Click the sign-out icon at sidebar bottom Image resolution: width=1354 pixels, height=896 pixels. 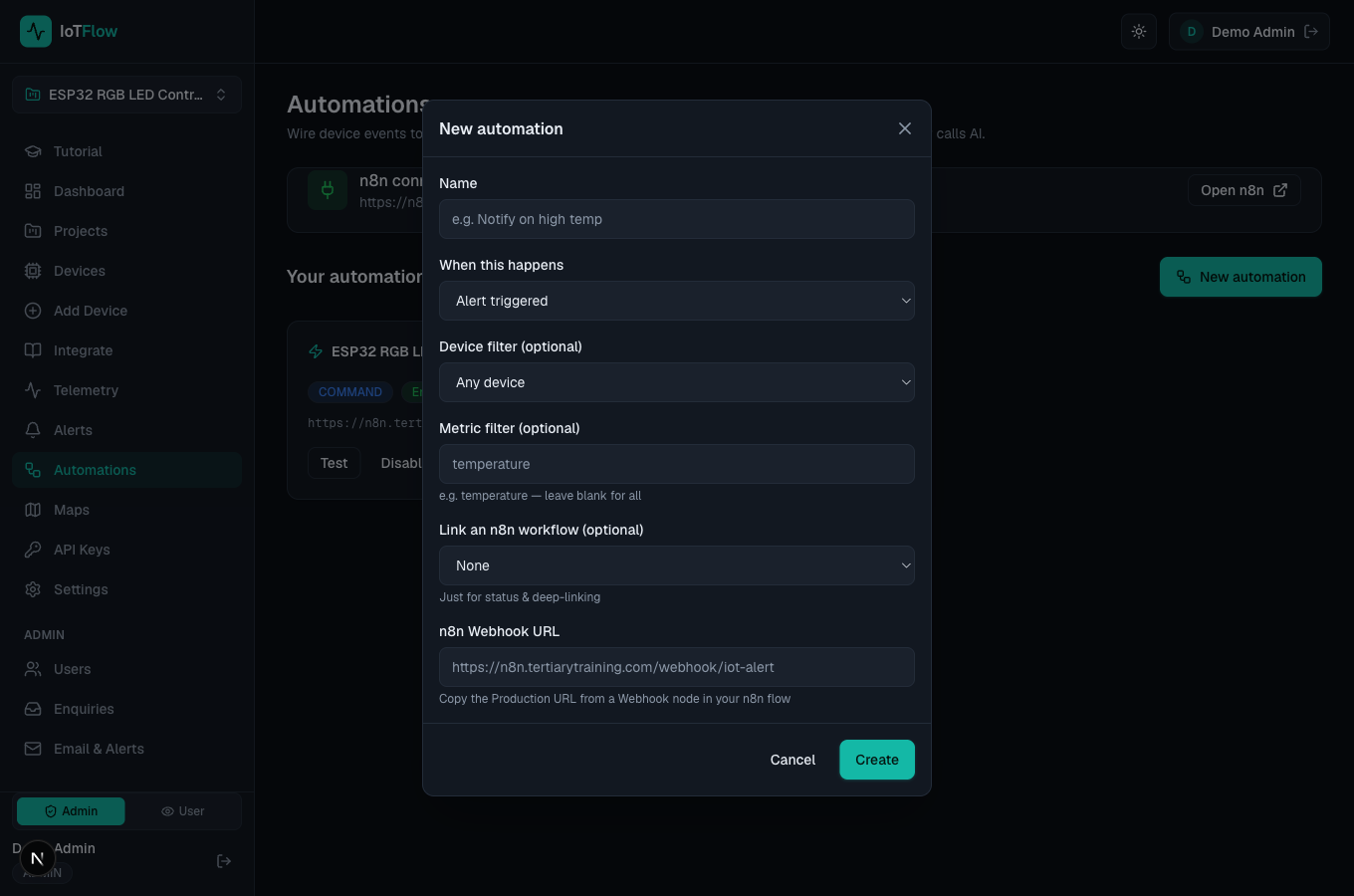[224, 861]
